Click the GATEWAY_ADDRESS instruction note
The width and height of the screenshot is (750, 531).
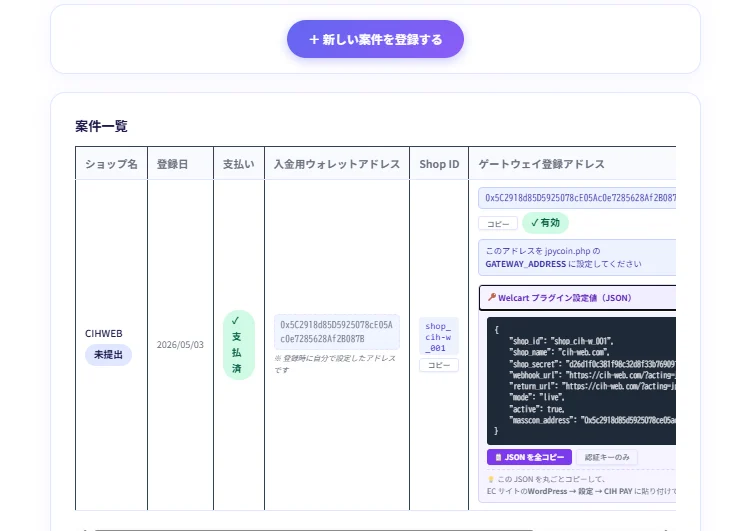pyautogui.click(x=577, y=257)
